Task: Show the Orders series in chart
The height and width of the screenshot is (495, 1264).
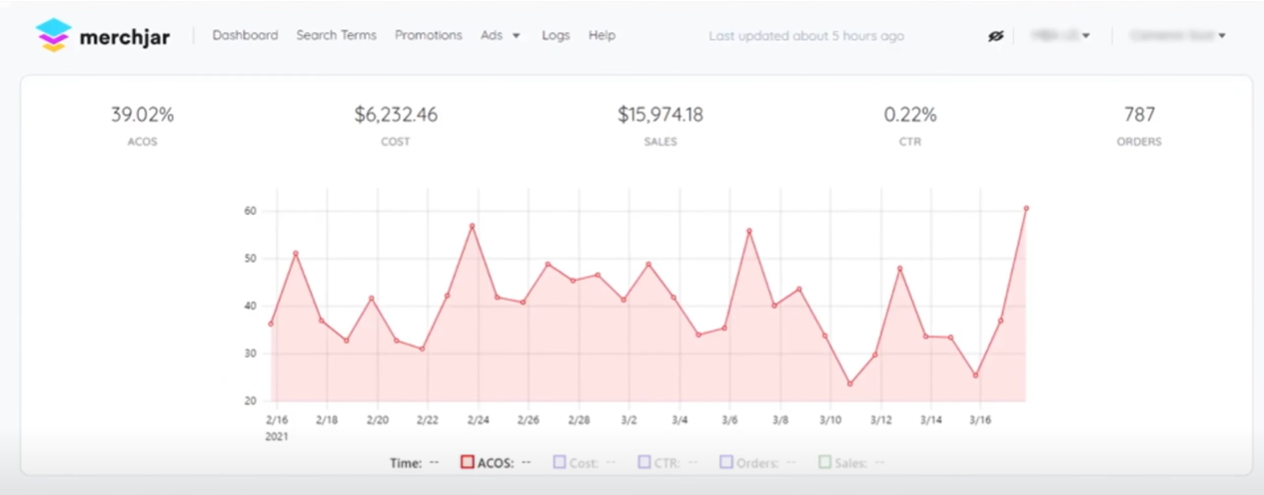Action: 725,463
